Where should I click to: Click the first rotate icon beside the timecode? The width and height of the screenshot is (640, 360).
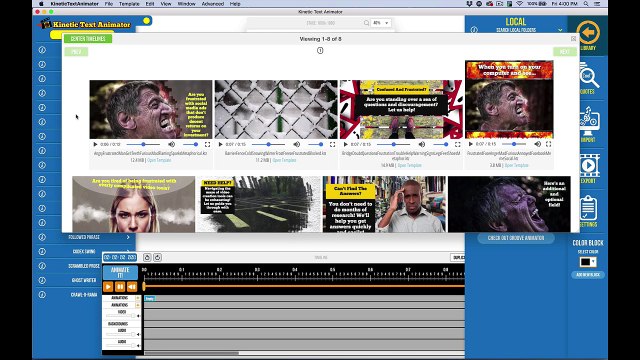(147, 257)
